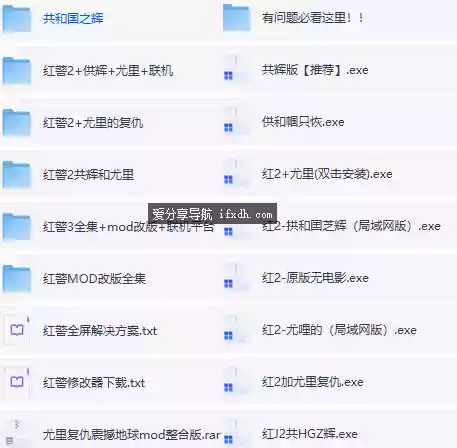Select the 有问题必看这里！！ folder name

tap(312, 18)
